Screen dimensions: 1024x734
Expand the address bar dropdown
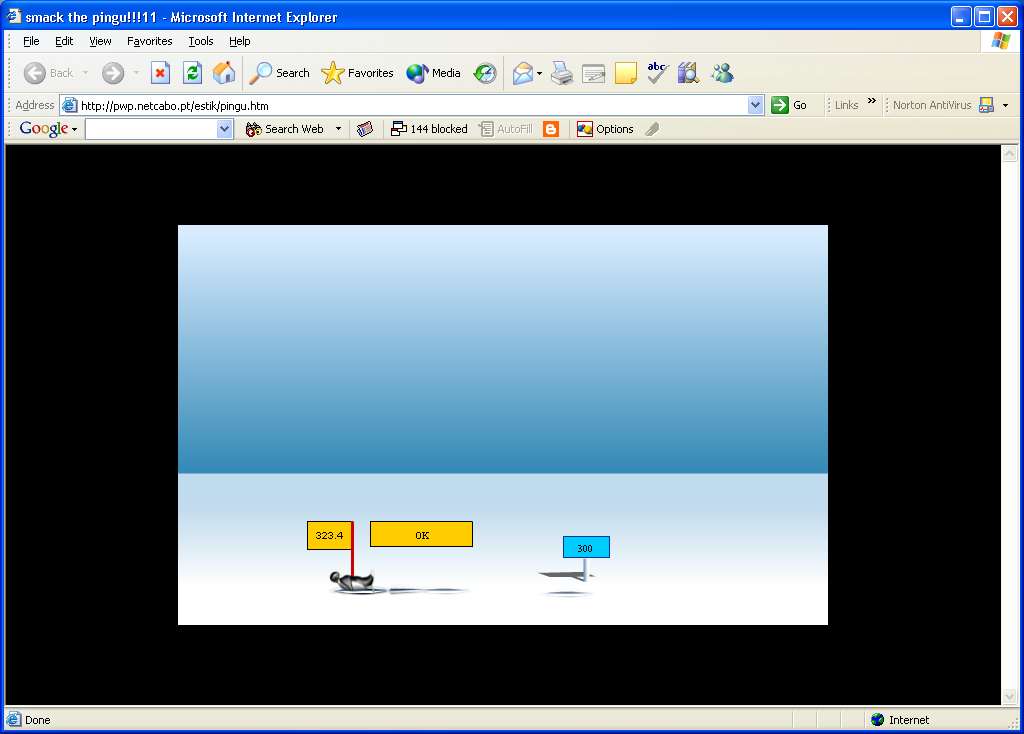tap(756, 105)
